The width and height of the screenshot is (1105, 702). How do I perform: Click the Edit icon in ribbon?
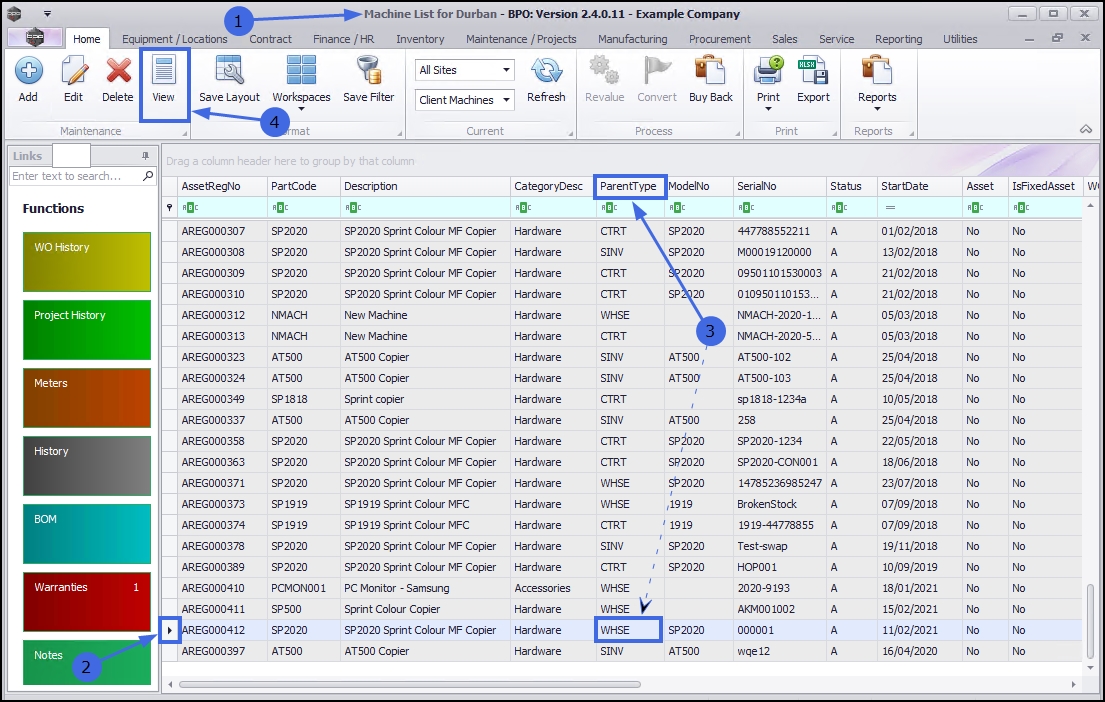coord(73,72)
